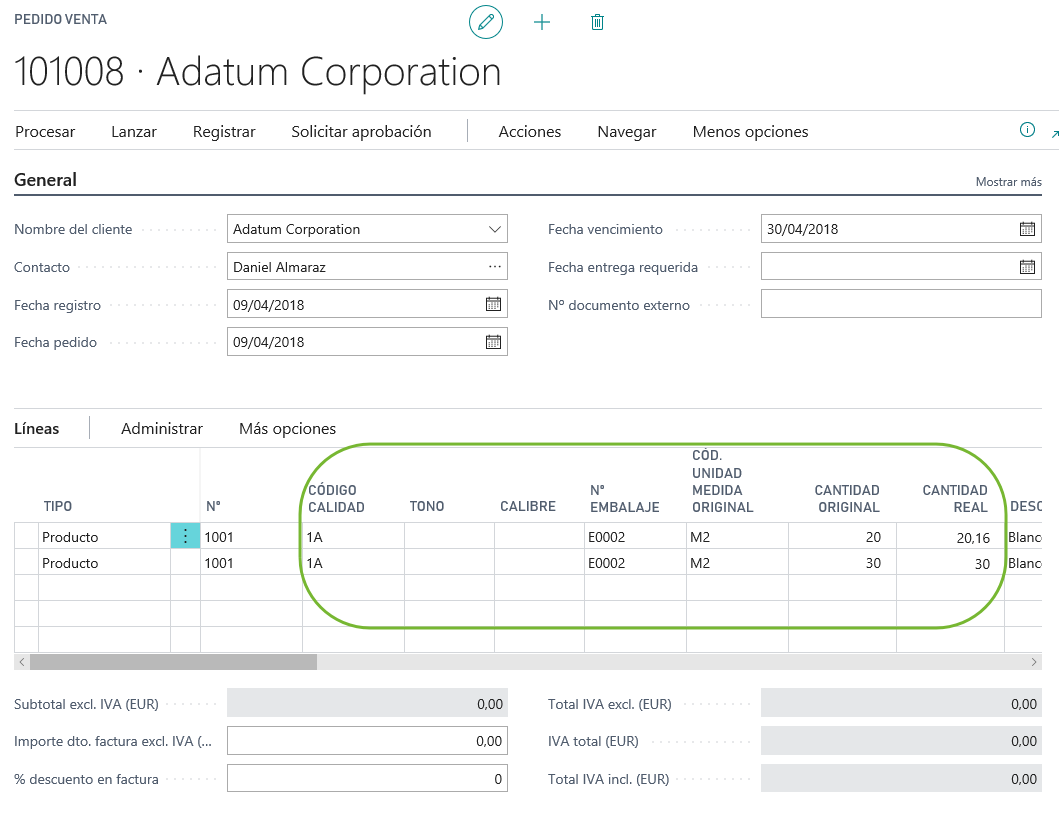Click M2 in the second row

700,563
